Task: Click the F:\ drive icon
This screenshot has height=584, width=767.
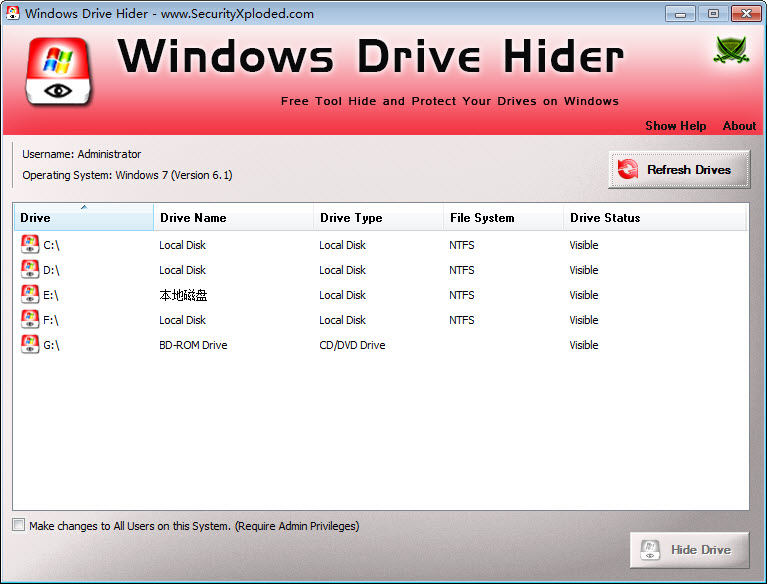Action: (30, 320)
